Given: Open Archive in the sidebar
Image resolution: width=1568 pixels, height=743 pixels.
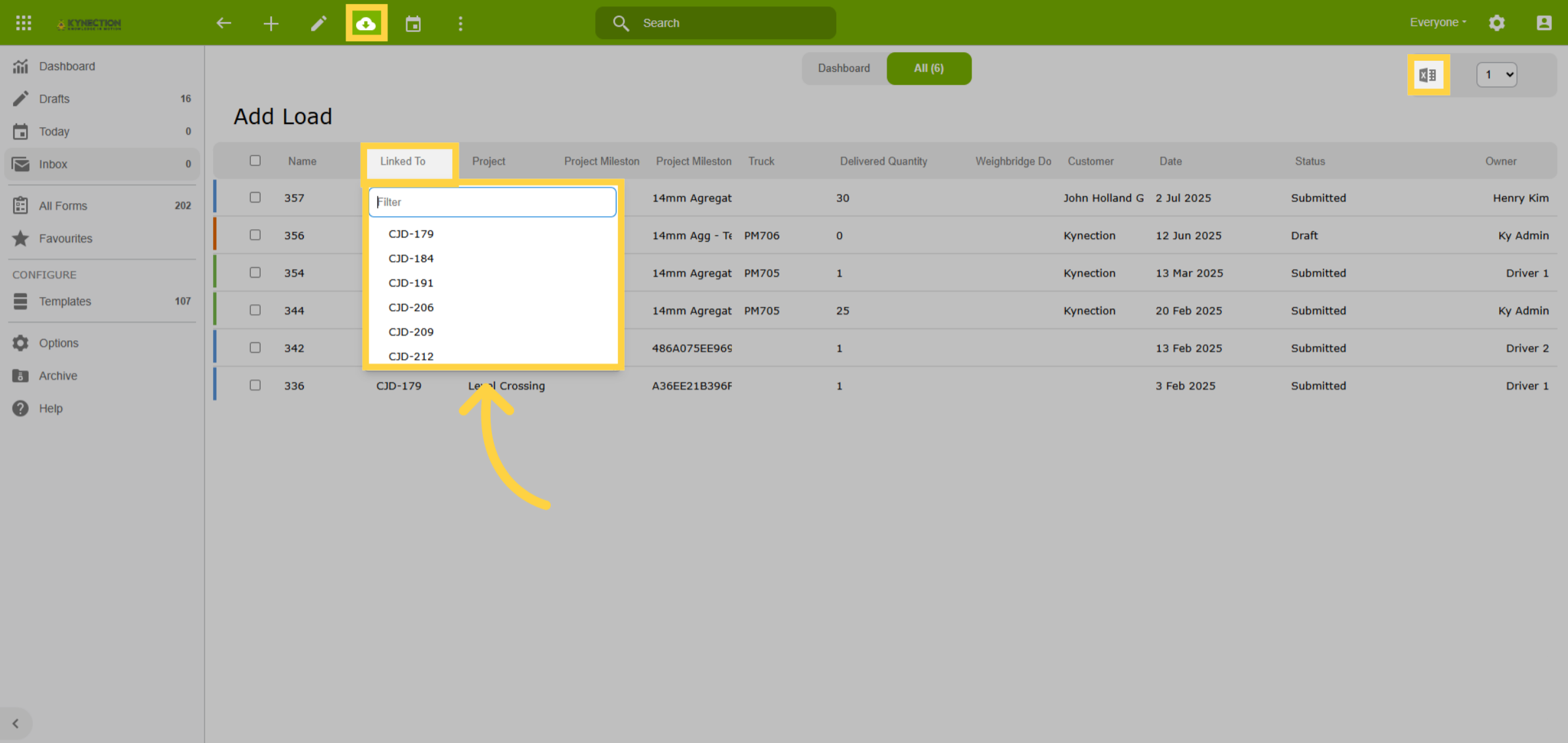Looking at the screenshot, I should [x=102, y=375].
